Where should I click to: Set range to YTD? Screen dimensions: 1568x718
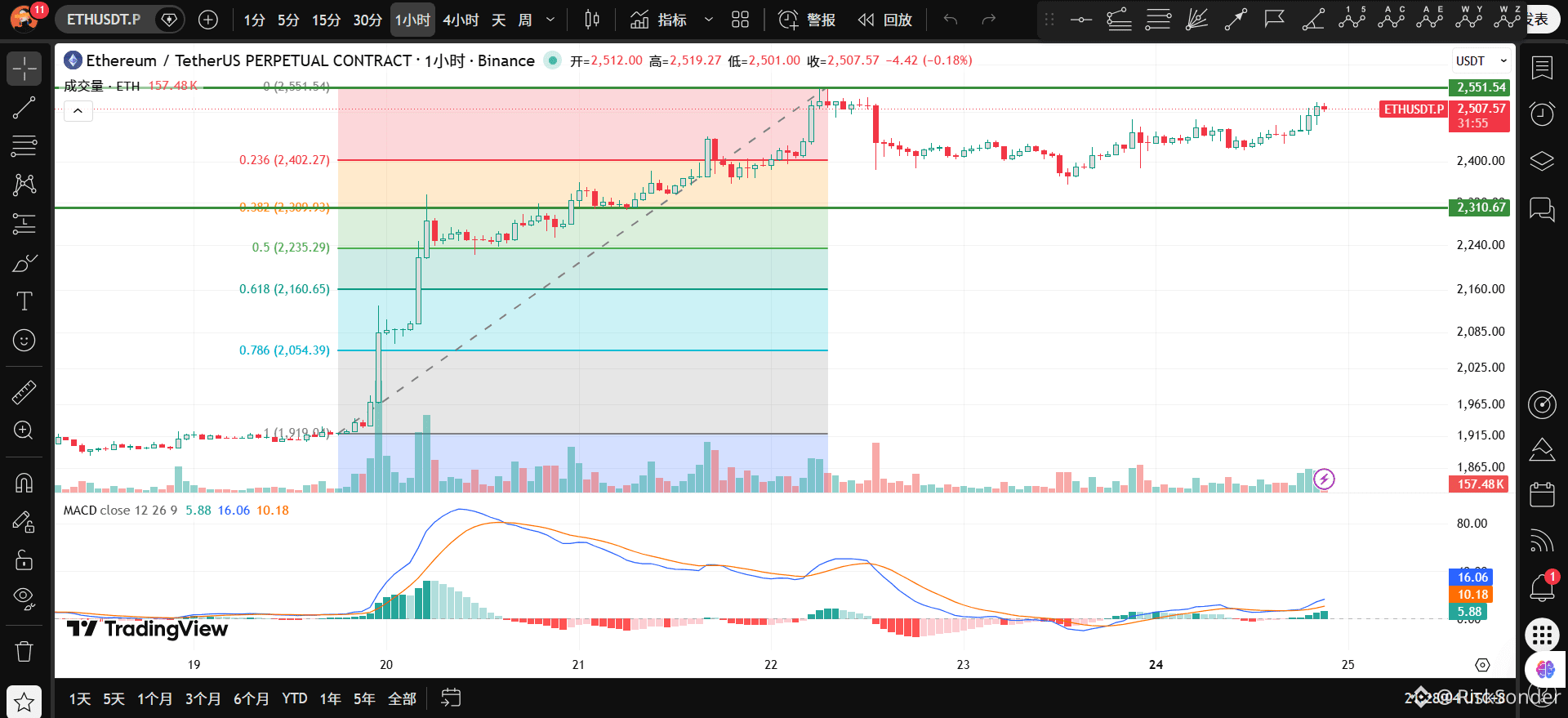click(295, 698)
